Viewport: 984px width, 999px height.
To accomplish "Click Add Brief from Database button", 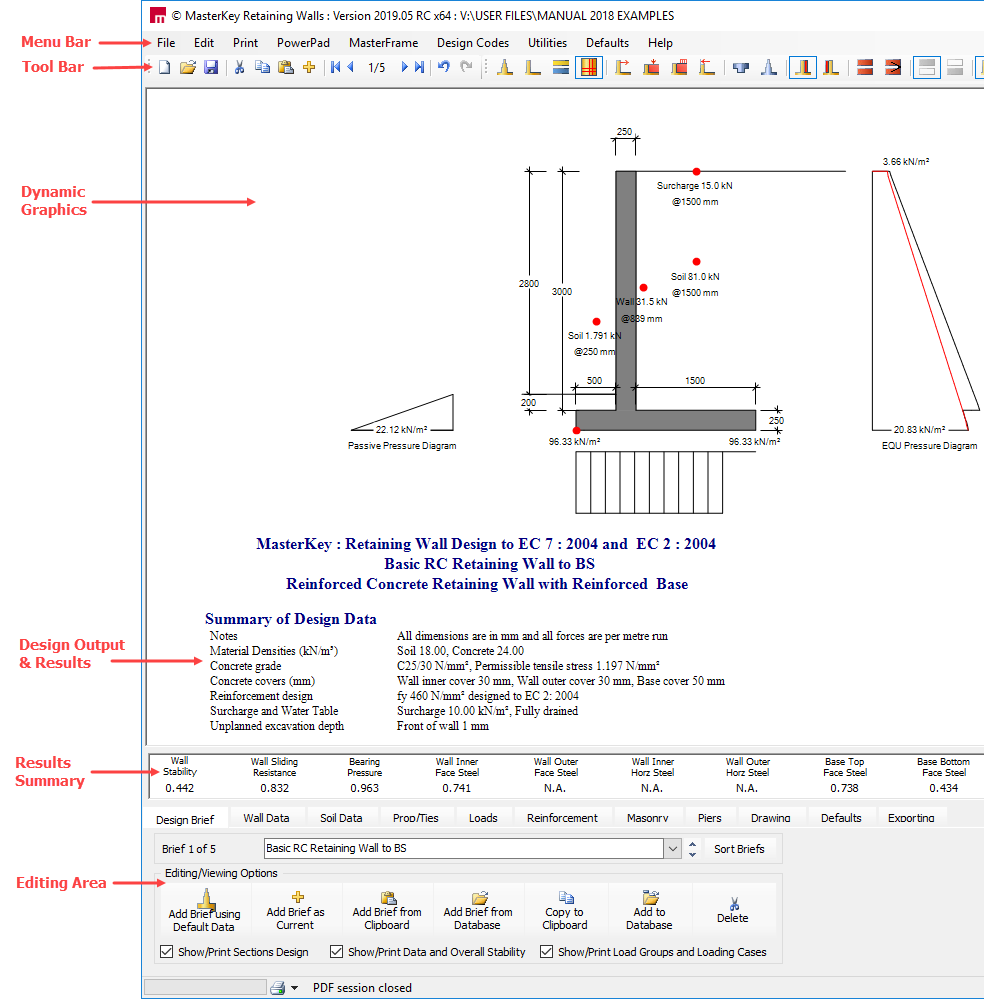I will 478,909.
